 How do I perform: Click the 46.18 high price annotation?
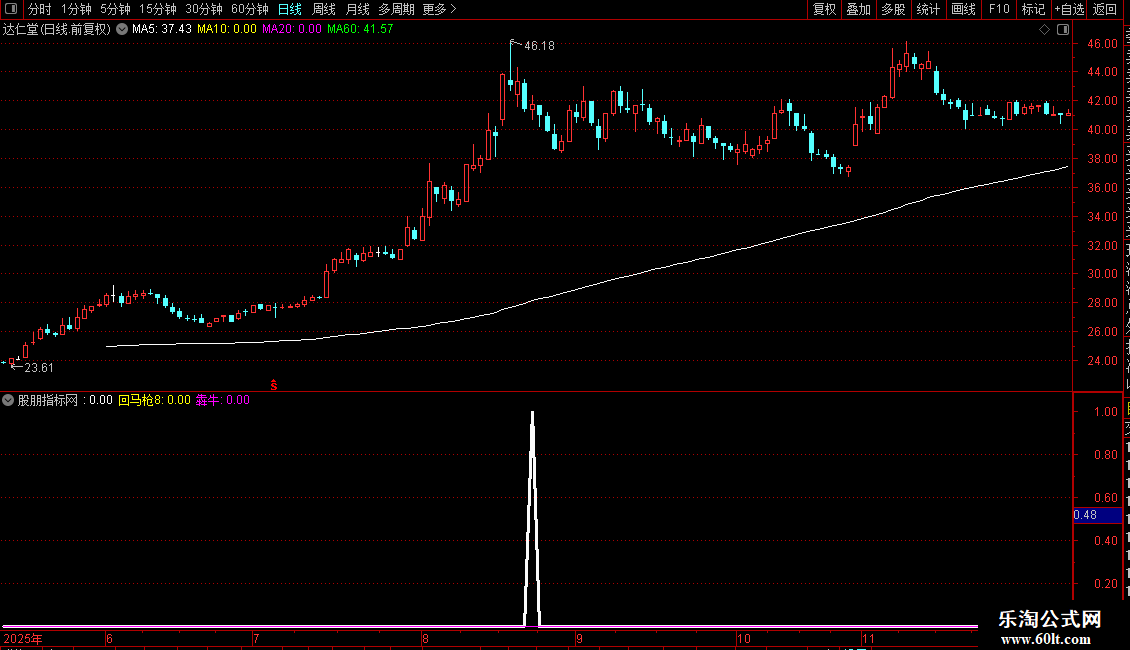pyautogui.click(x=539, y=46)
